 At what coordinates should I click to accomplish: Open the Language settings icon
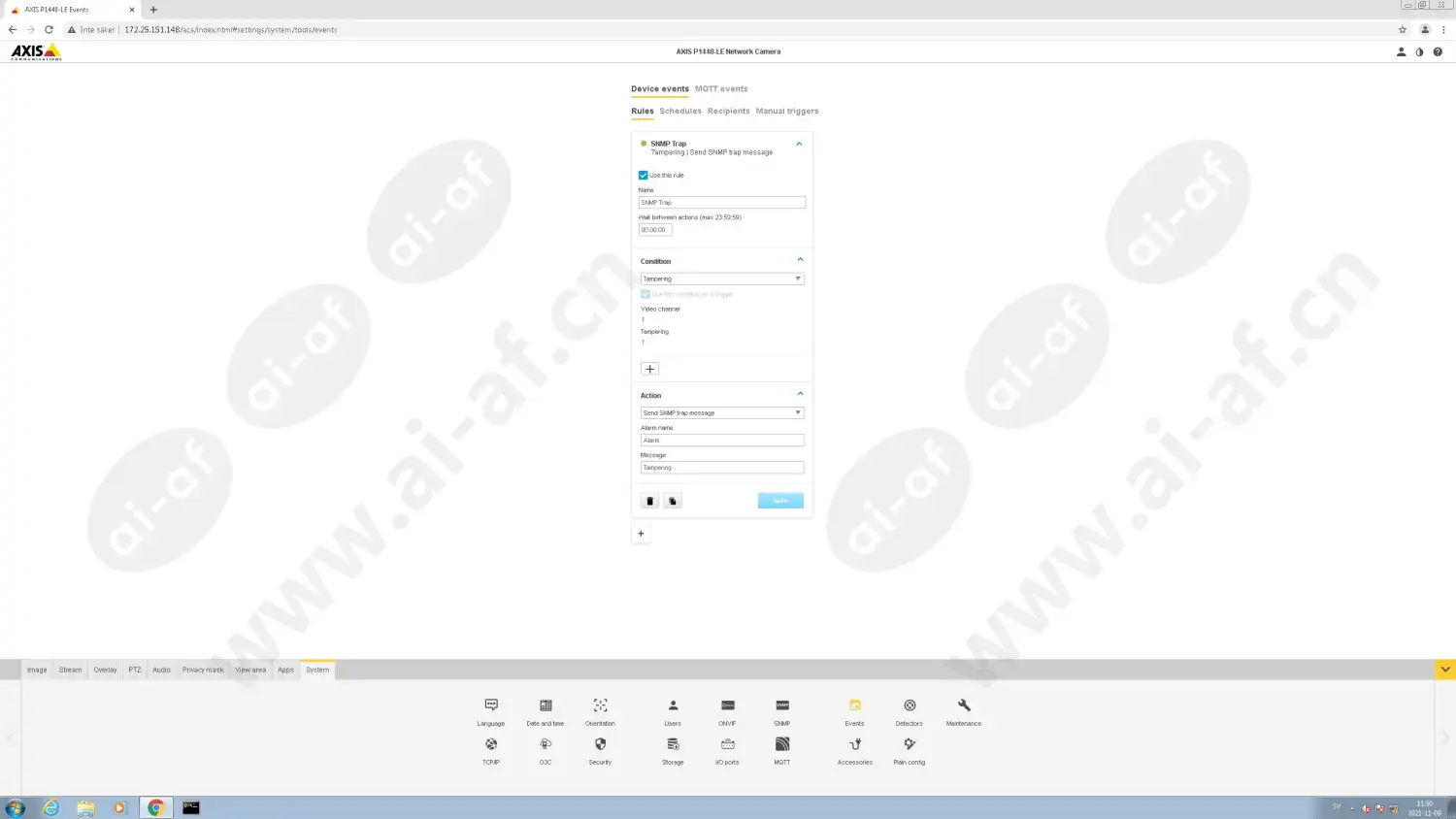tap(491, 705)
